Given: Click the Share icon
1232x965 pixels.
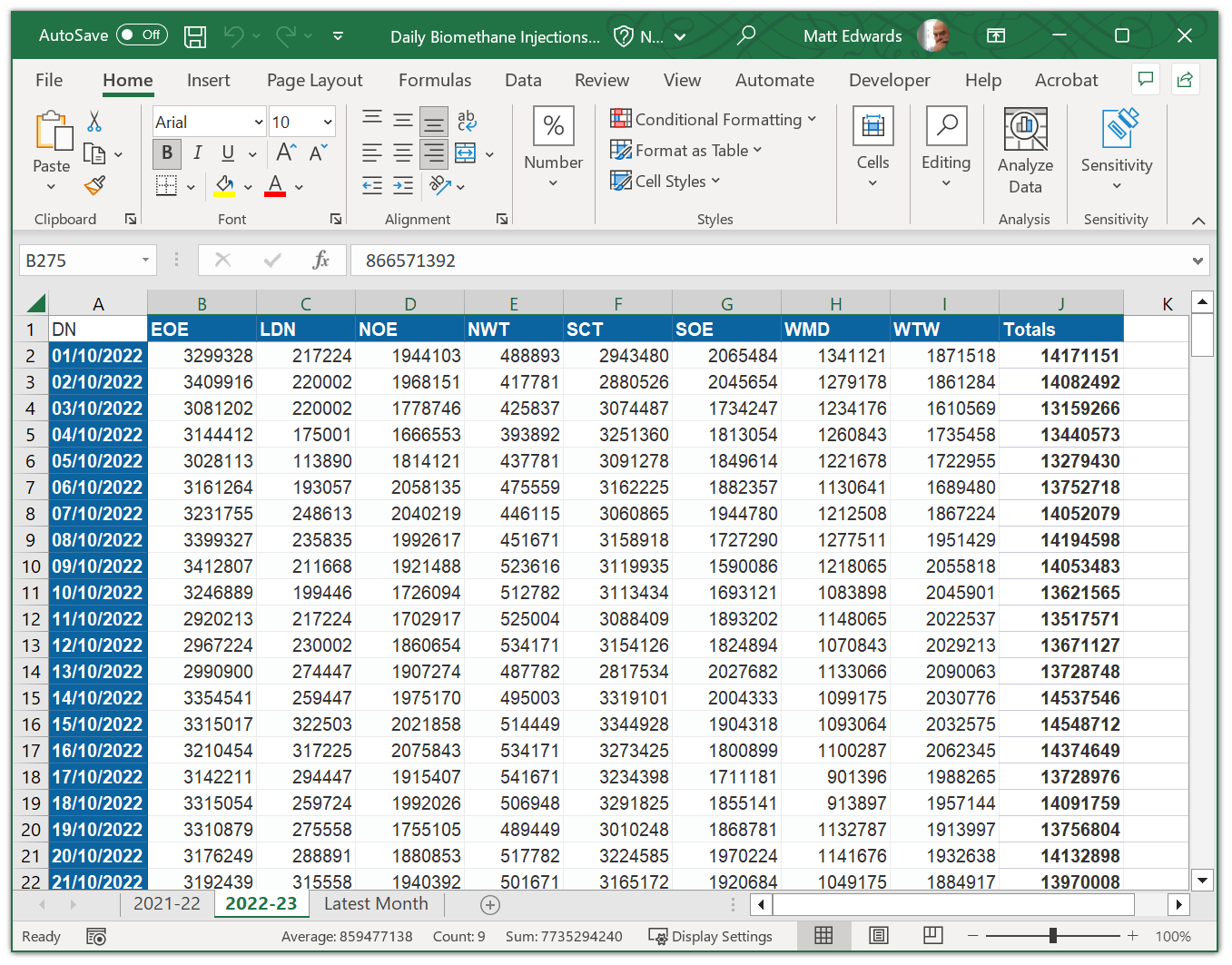Looking at the screenshot, I should click(1185, 80).
